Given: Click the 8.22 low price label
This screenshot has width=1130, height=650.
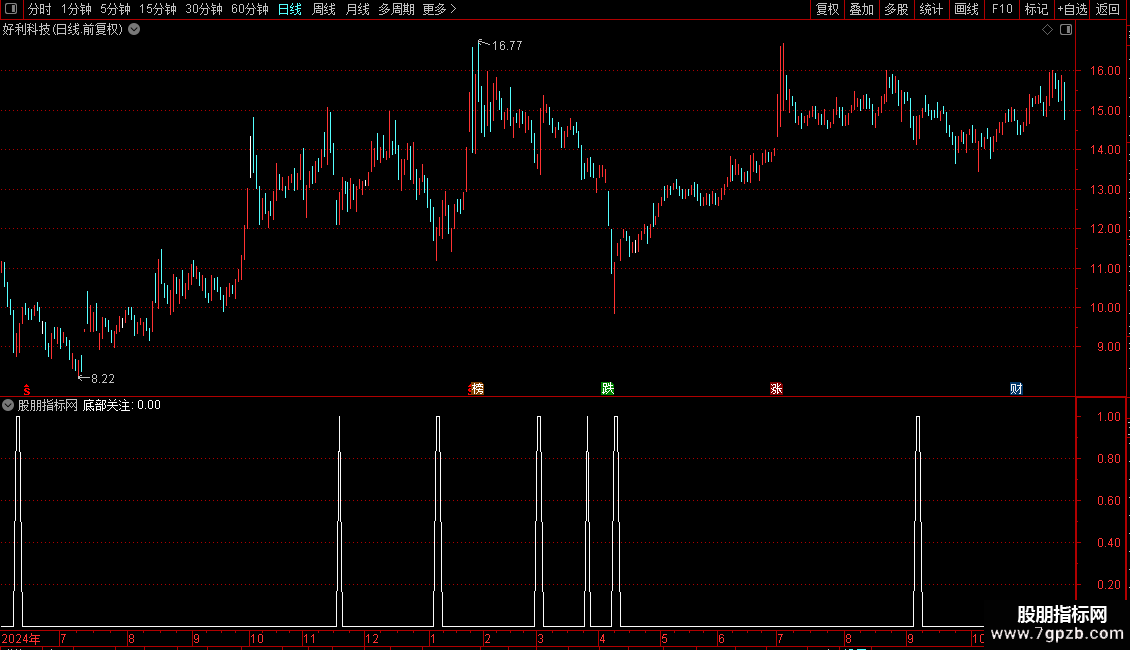Looking at the screenshot, I should click(x=103, y=378).
